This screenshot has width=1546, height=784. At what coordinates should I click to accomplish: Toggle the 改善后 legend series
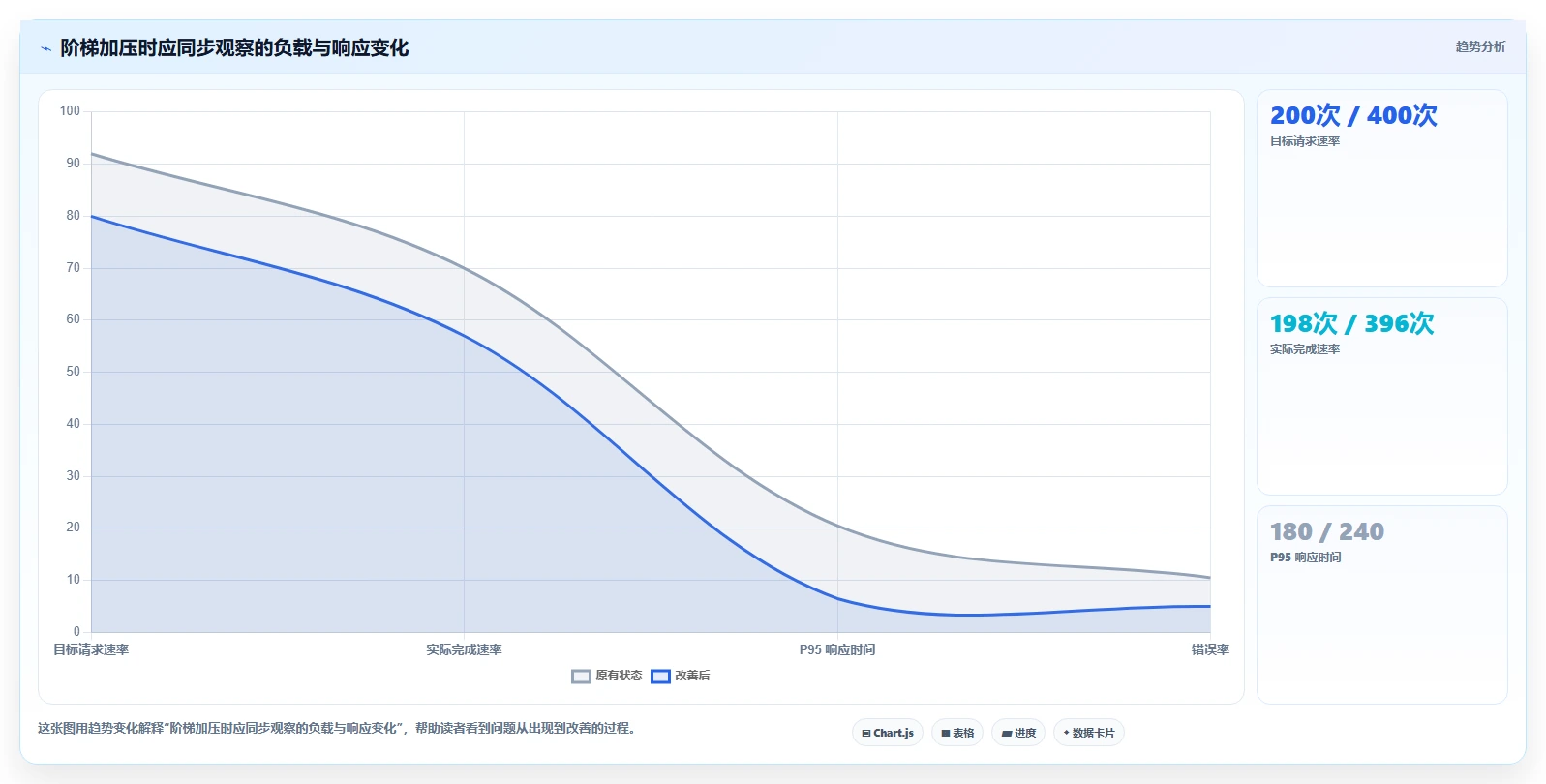(681, 676)
